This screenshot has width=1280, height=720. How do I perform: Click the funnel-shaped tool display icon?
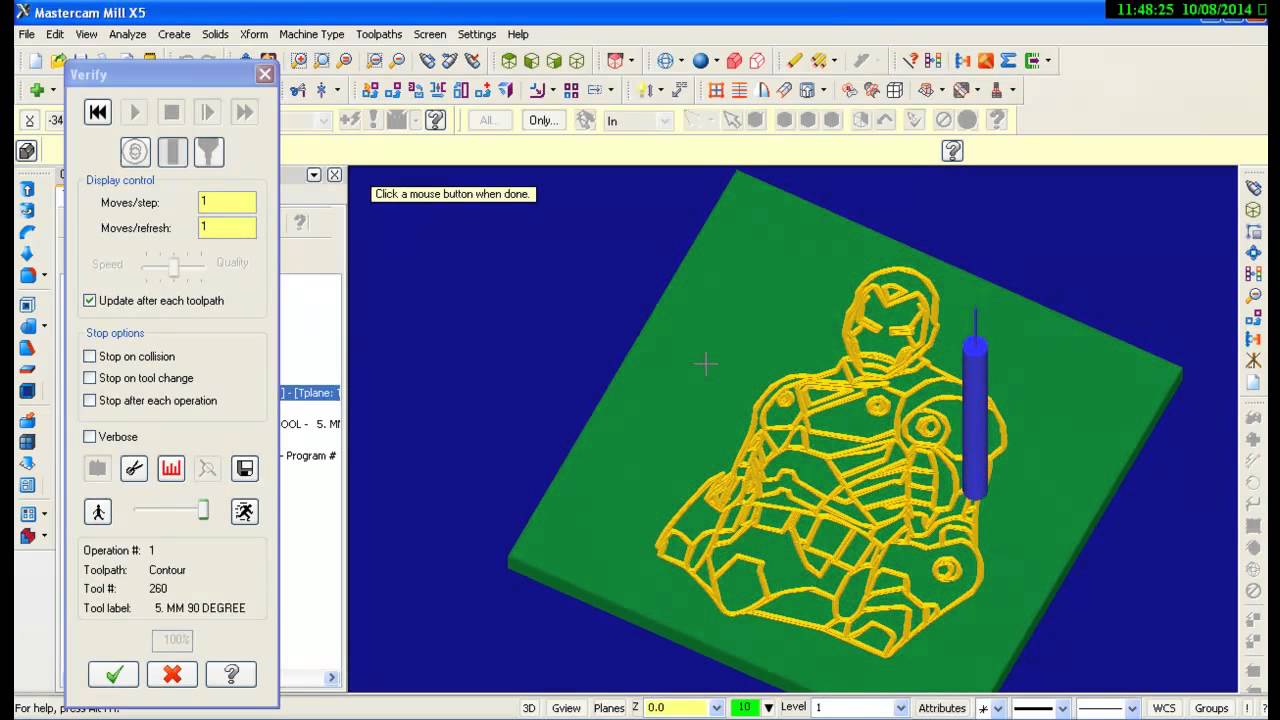tap(209, 152)
